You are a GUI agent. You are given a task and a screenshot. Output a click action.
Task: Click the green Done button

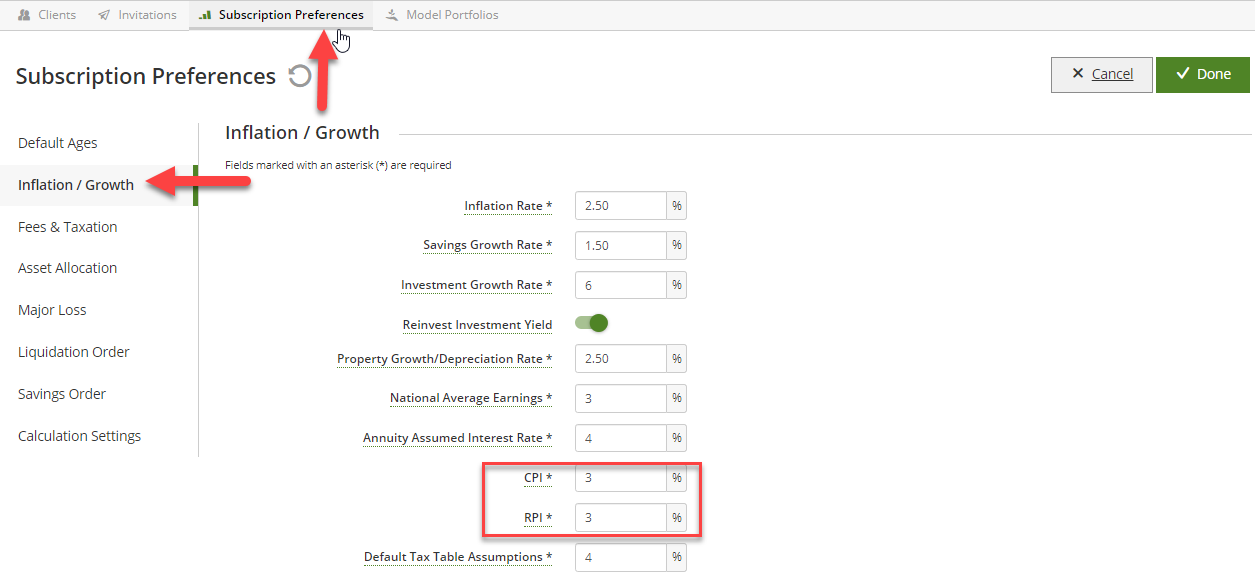tap(1203, 74)
